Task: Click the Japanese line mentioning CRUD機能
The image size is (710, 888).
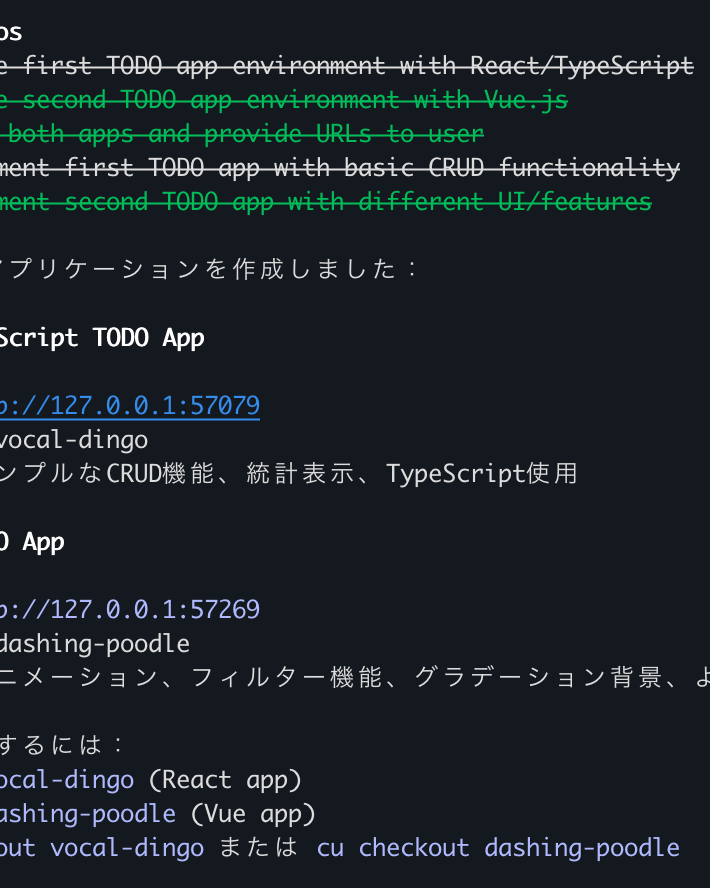Action: pyautogui.click(x=289, y=473)
